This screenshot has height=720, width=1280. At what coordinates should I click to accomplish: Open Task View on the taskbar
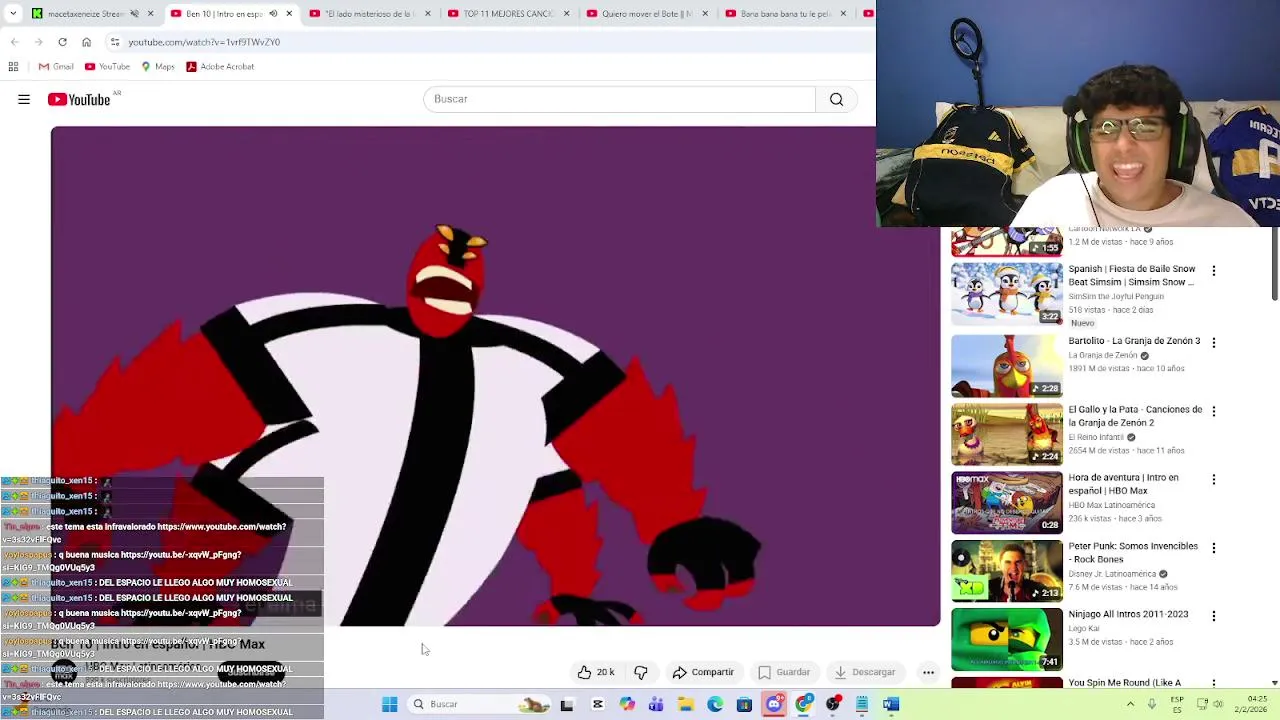click(x=567, y=704)
